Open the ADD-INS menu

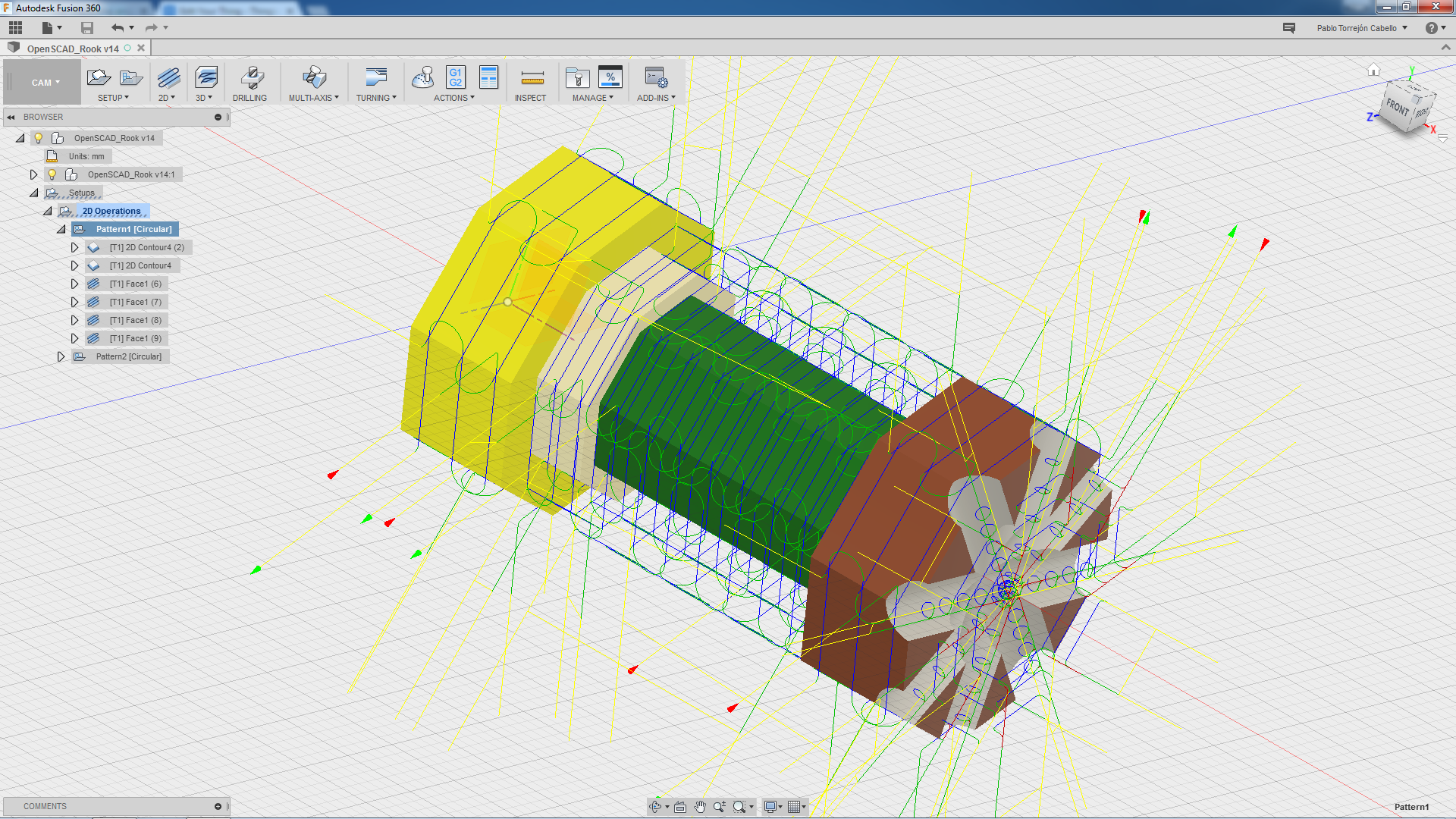pos(656,98)
